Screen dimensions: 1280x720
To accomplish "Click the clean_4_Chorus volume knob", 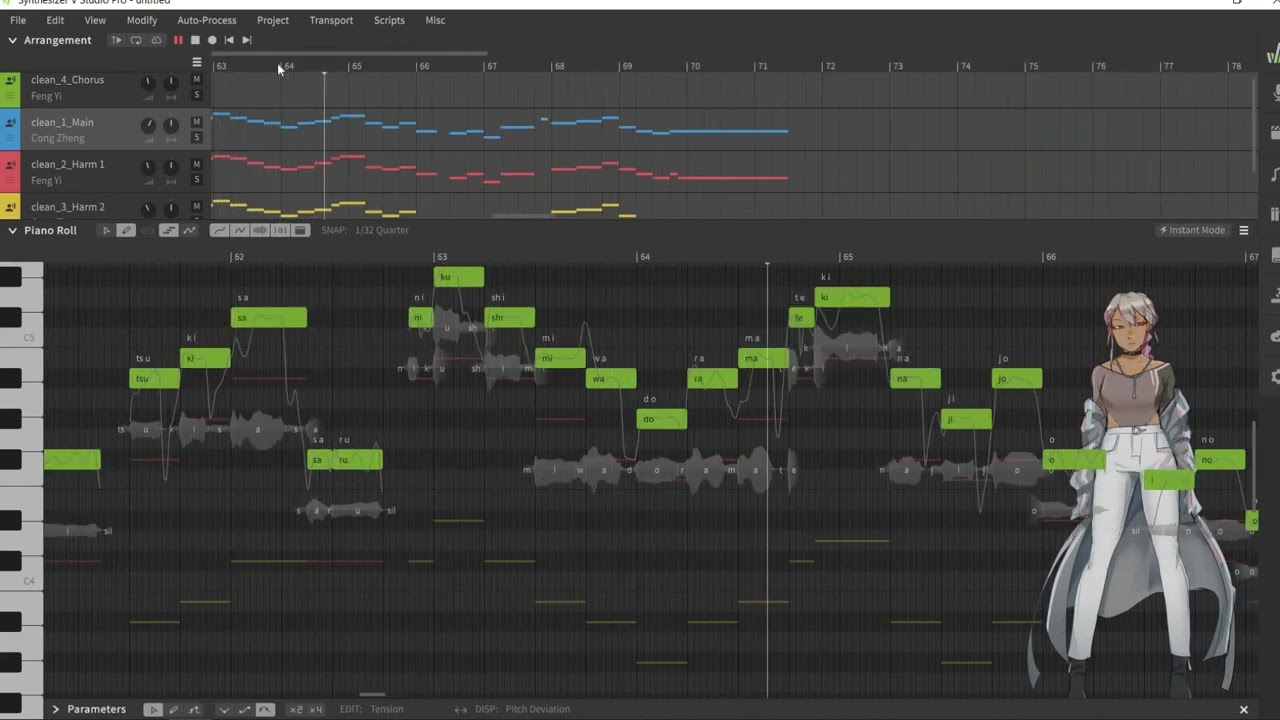I will tap(148, 82).
